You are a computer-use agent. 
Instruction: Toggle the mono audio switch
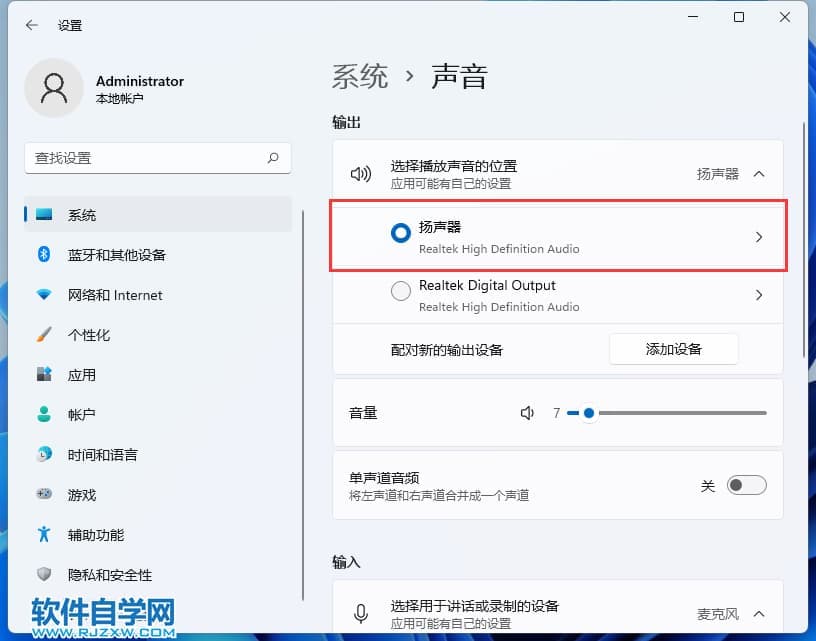tap(746, 486)
